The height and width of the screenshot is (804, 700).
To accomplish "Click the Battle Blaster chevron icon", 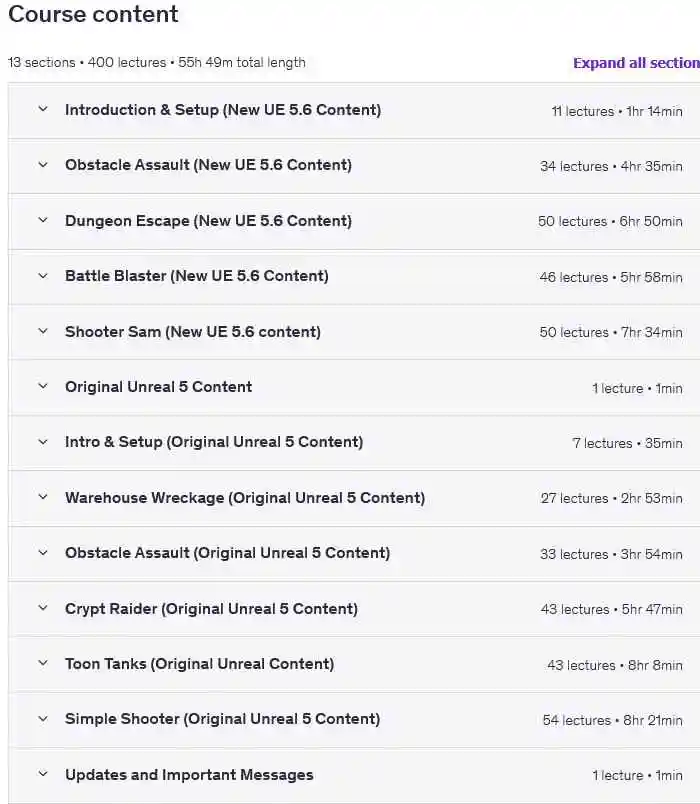I will tap(43, 276).
